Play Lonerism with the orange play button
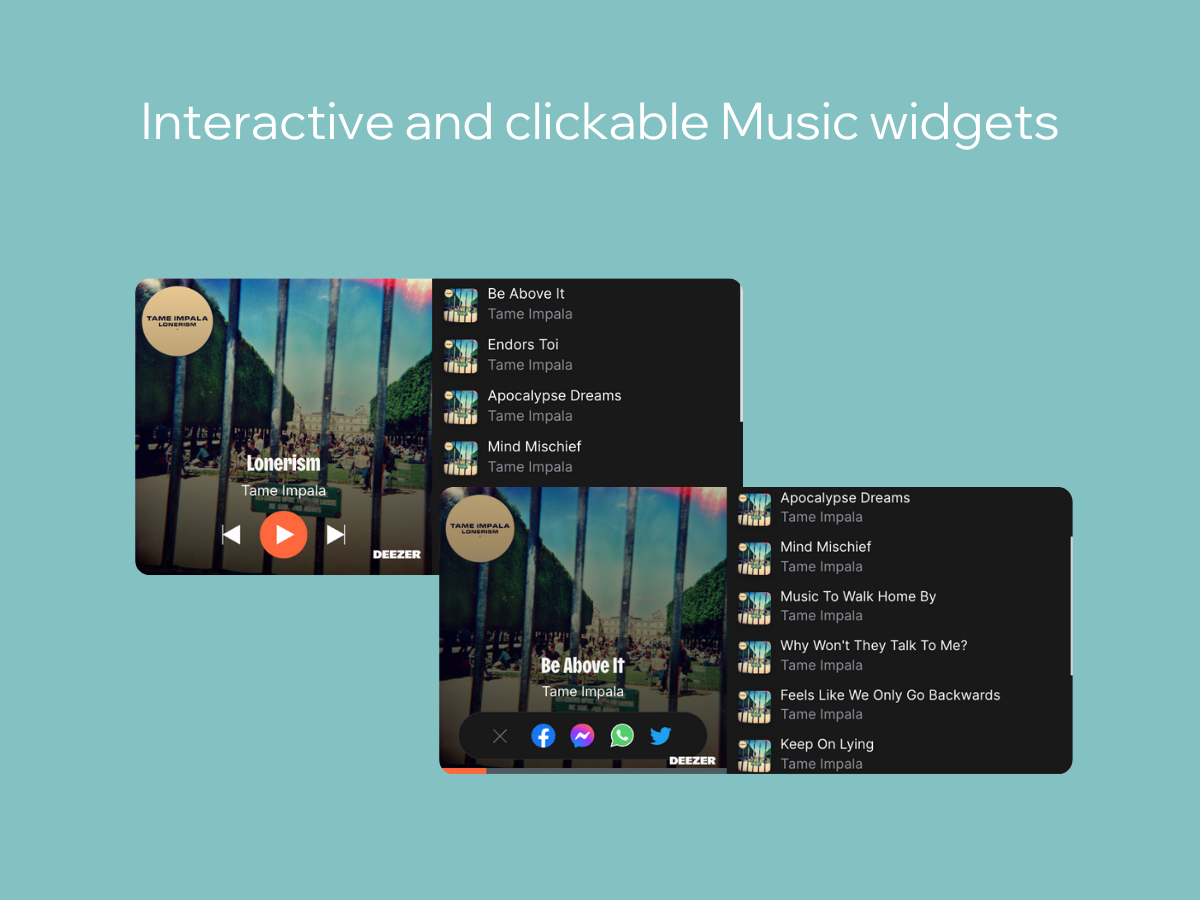This screenshot has width=1200, height=900. pos(284,534)
